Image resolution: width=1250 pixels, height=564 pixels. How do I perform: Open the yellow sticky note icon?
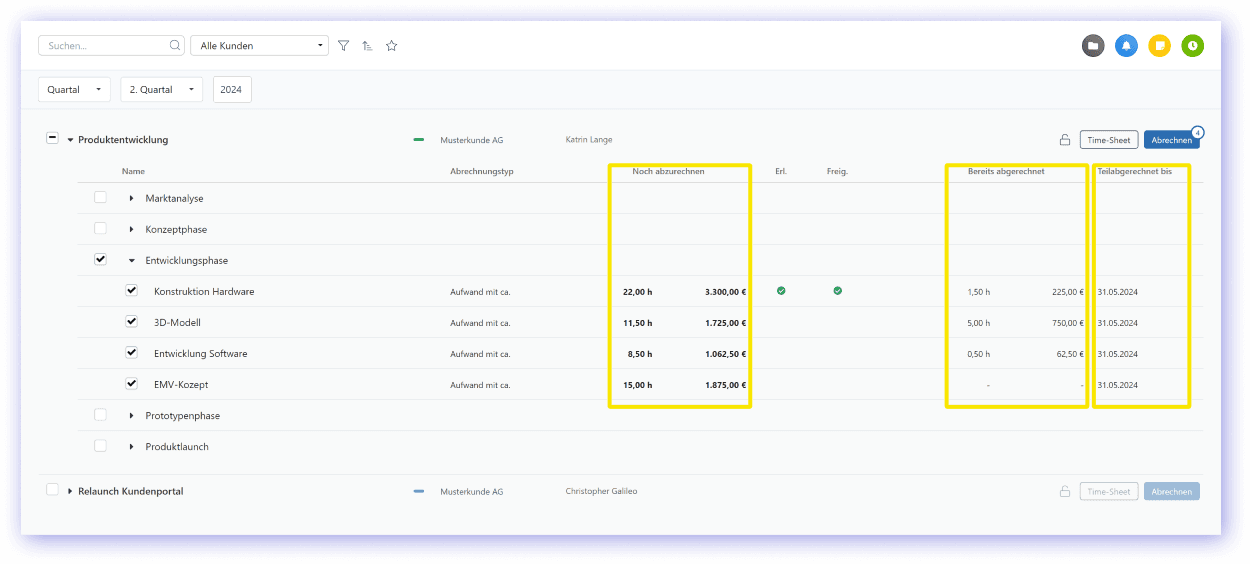pos(1159,46)
